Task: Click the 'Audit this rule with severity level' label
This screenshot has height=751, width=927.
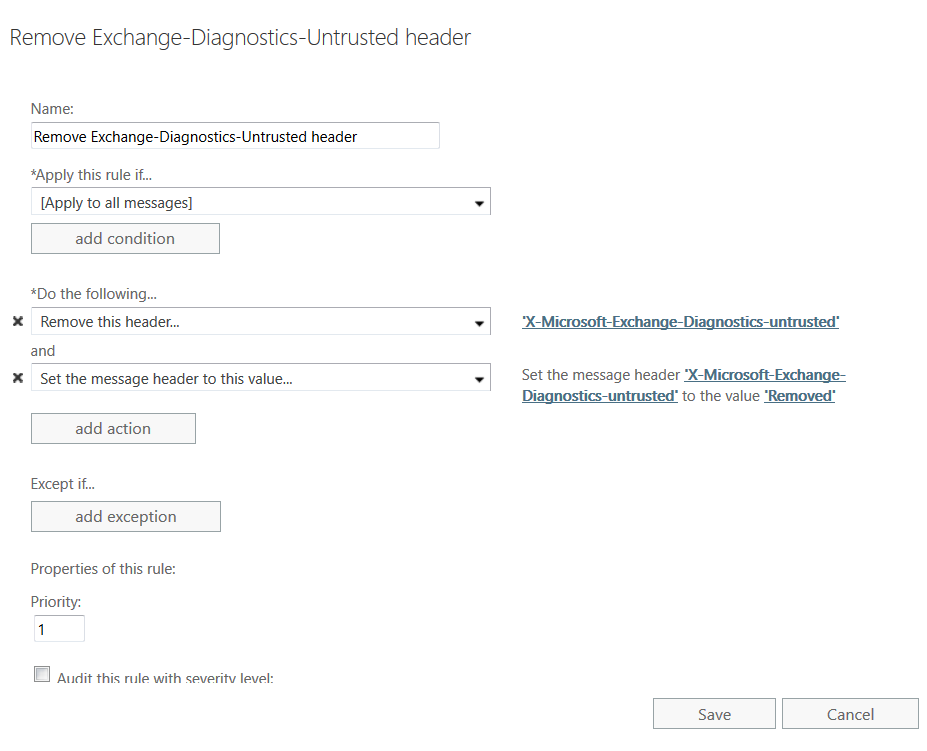Action: pos(165,678)
